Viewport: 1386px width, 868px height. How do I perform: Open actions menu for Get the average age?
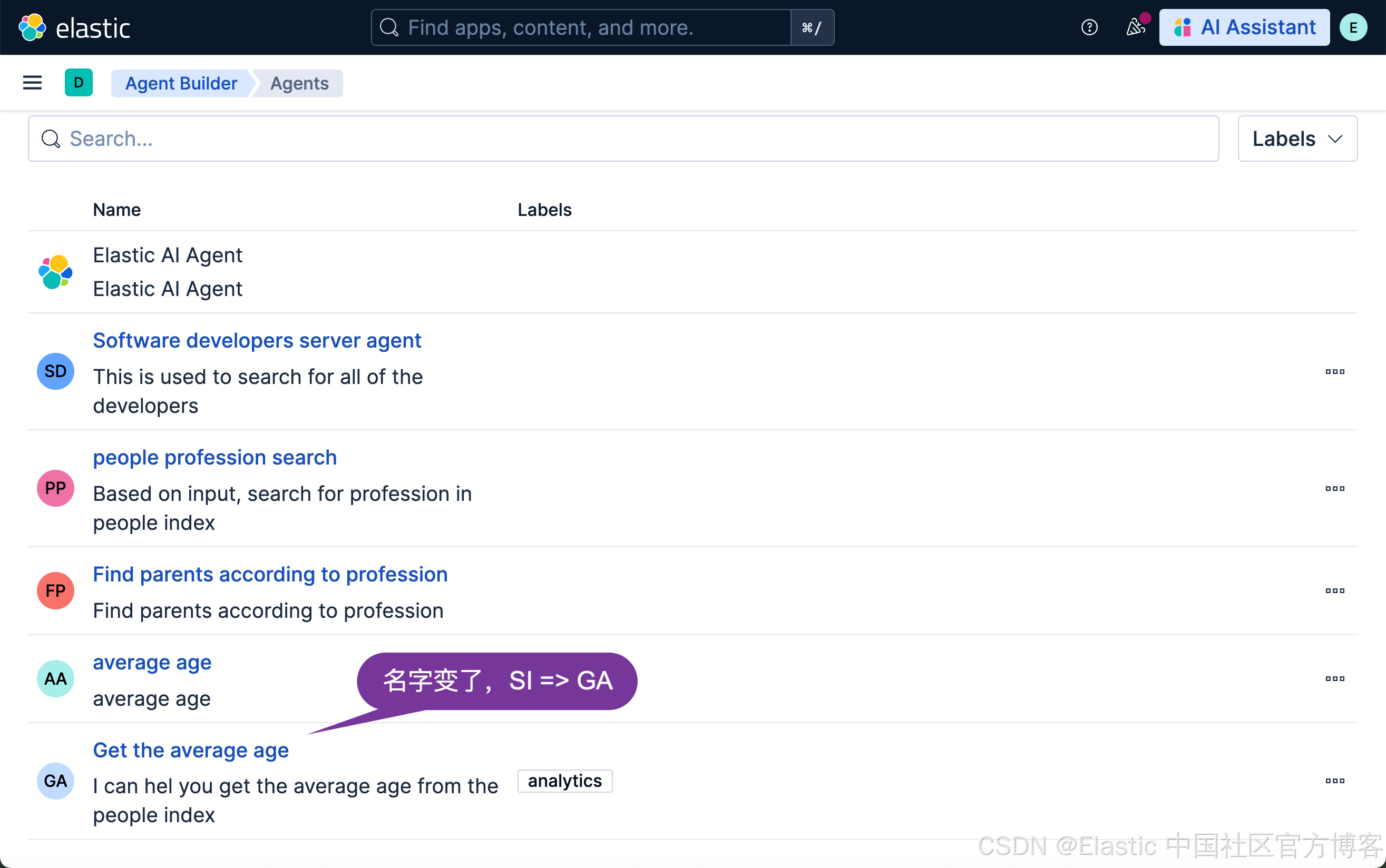coord(1334,781)
